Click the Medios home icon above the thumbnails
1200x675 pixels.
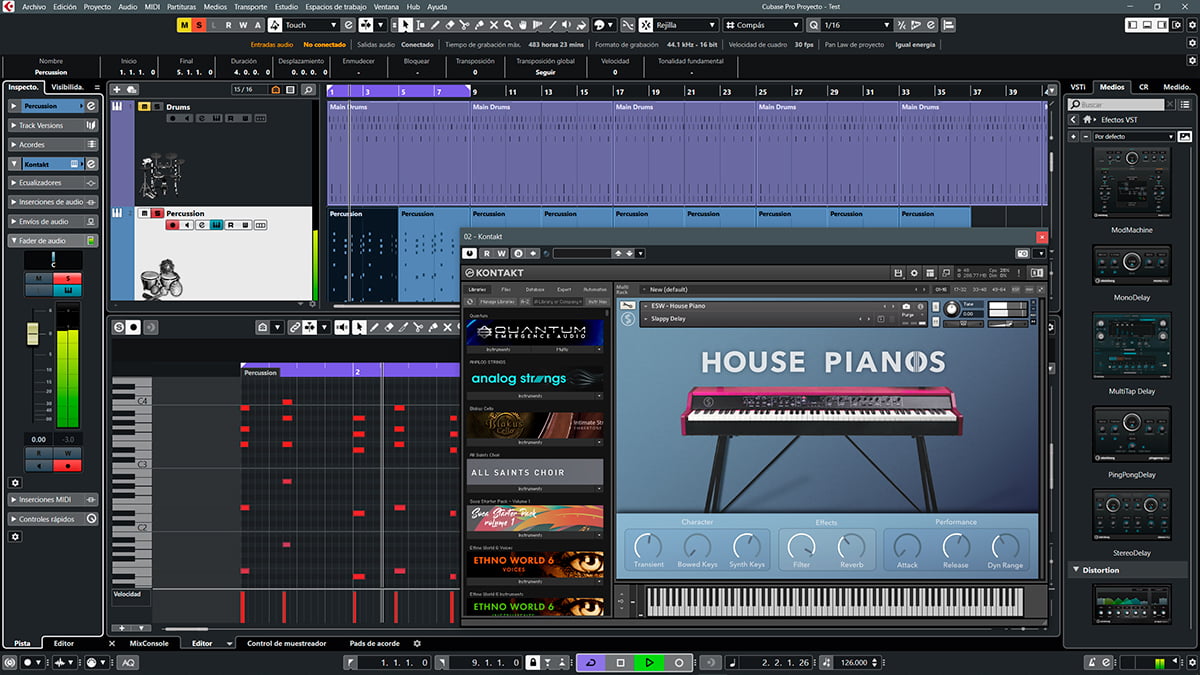click(1087, 120)
